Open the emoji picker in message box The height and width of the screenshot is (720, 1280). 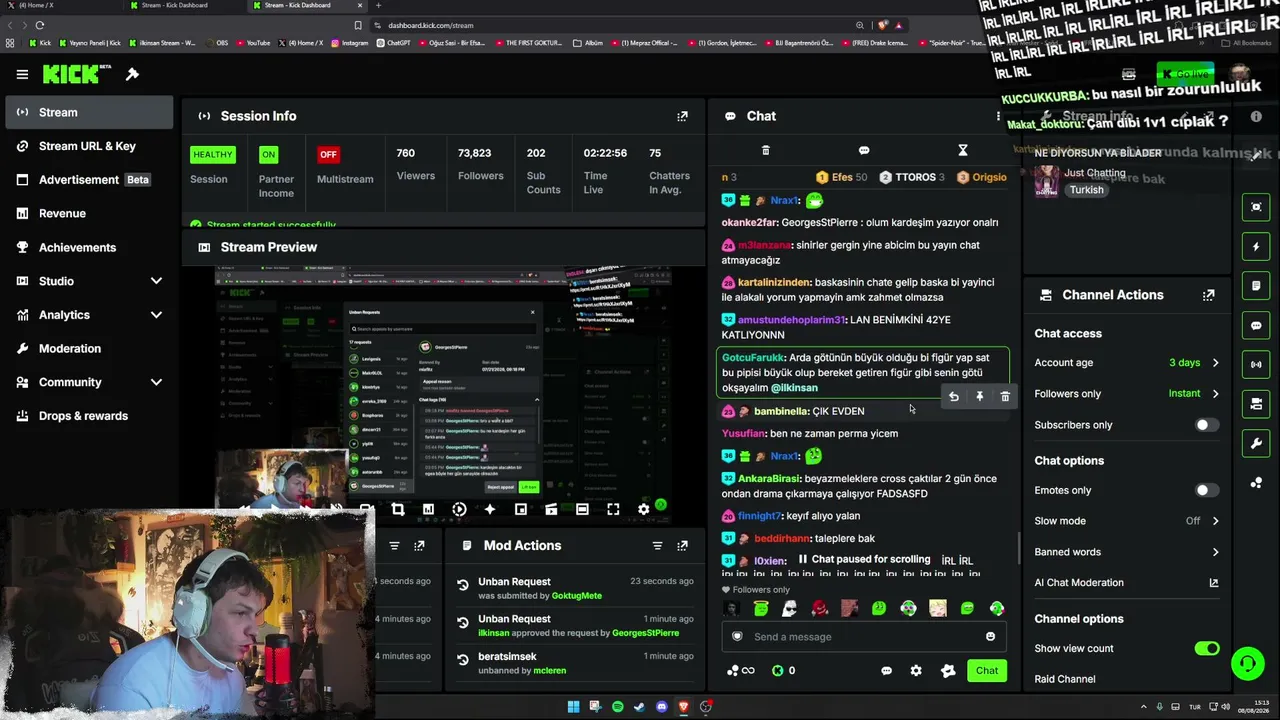990,636
